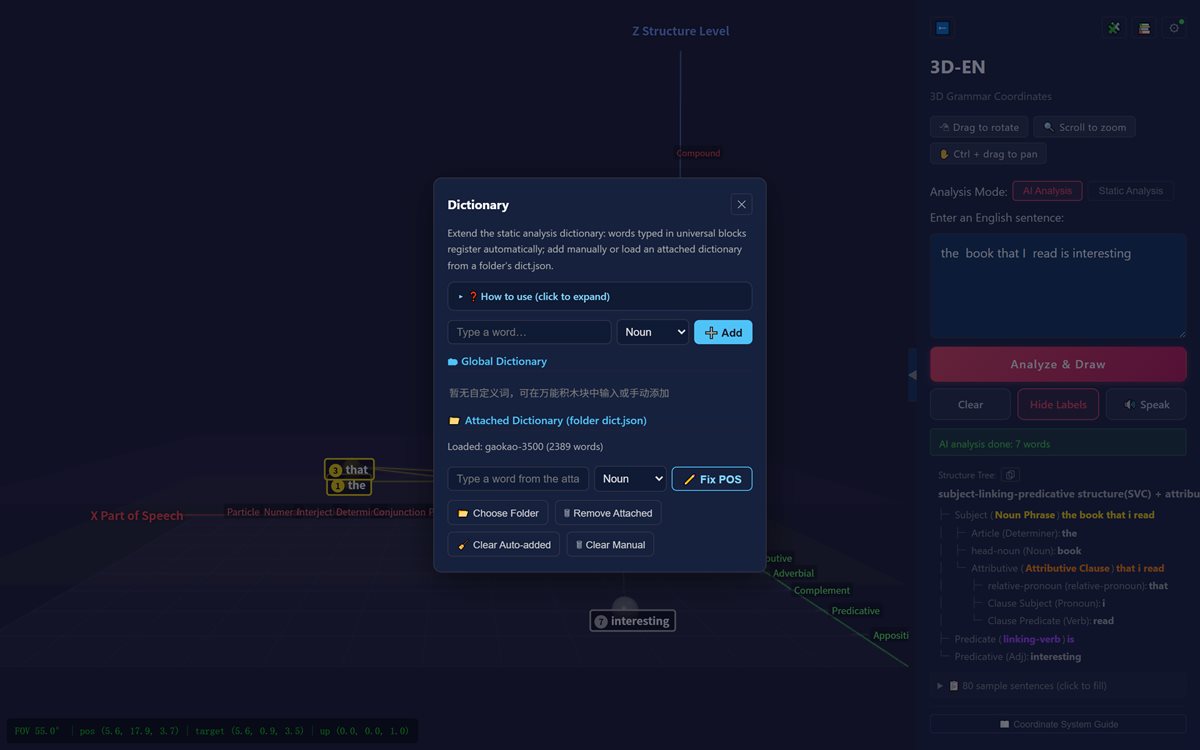Select the relative-pronoun: that row

pyautogui.click(x=1077, y=586)
